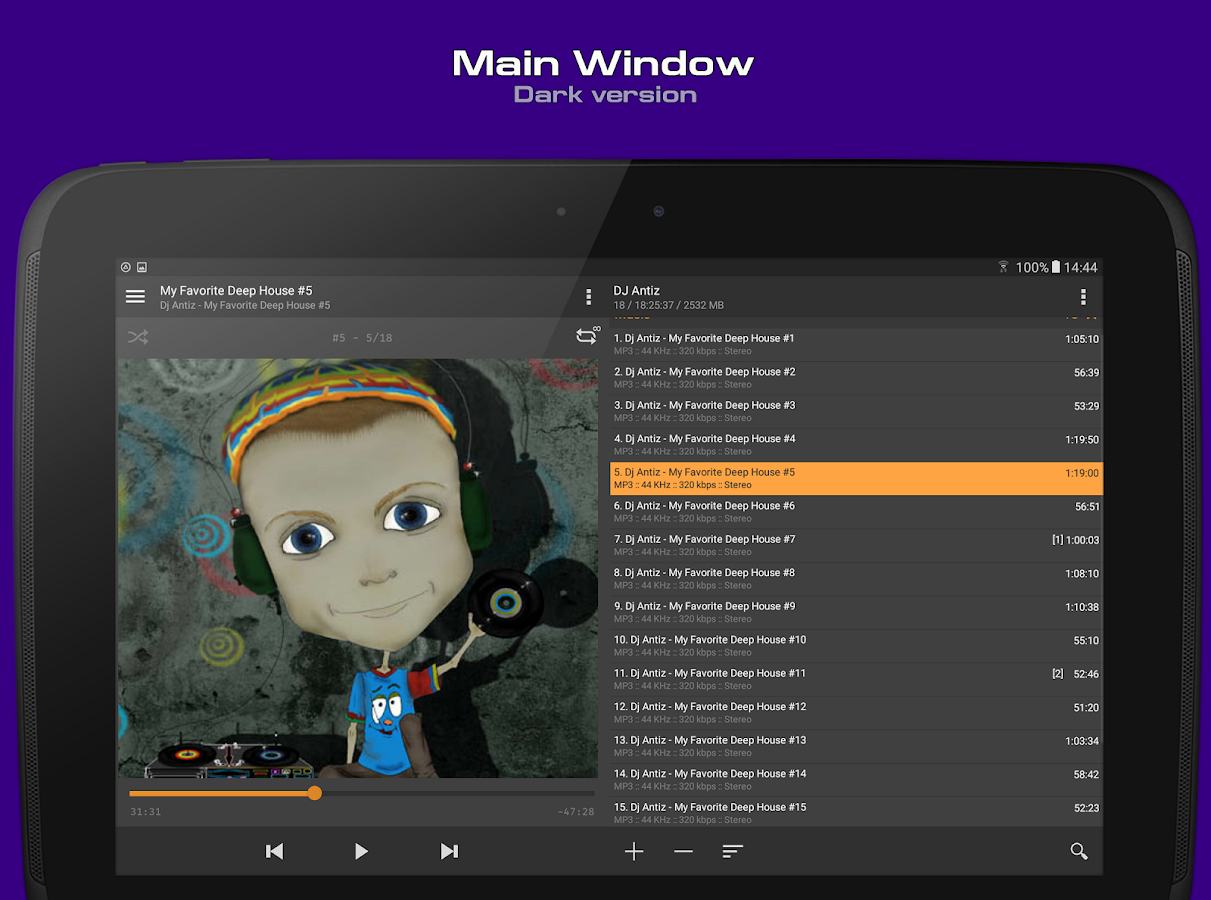
Task: Select track 15 My Favorite Deep House #15
Action: (856, 812)
